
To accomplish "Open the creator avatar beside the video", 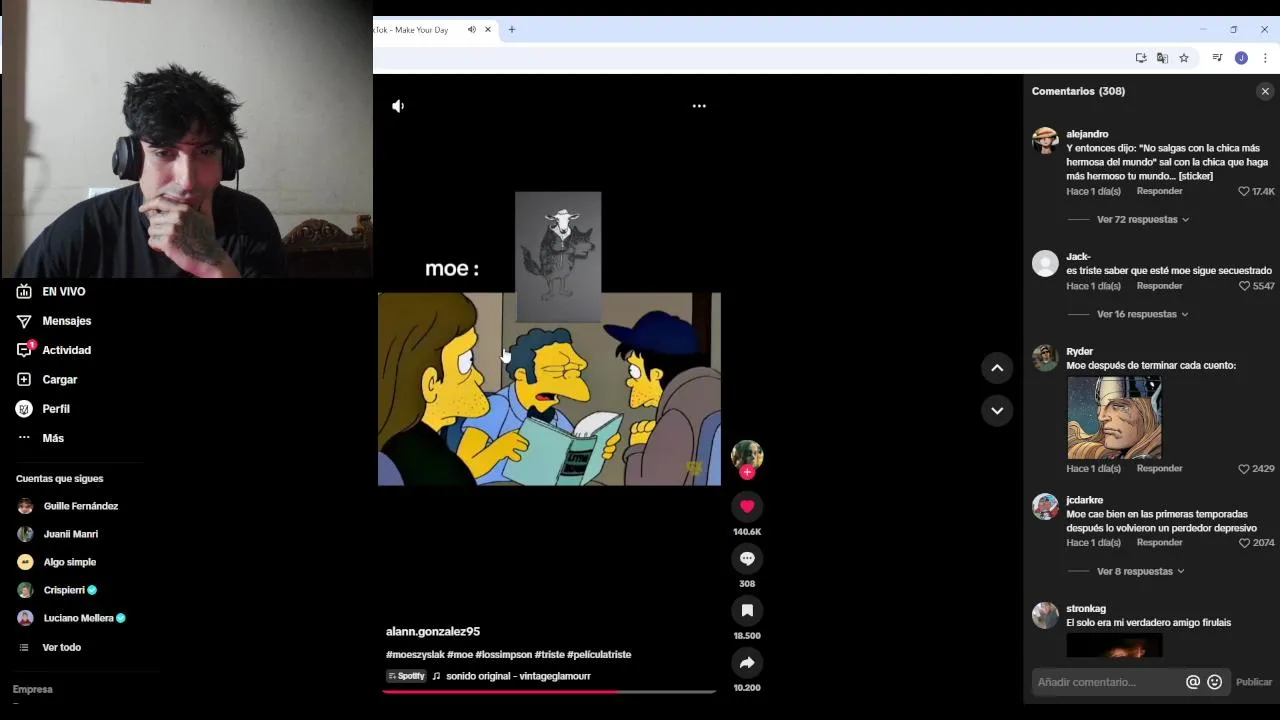I will click(x=747, y=455).
